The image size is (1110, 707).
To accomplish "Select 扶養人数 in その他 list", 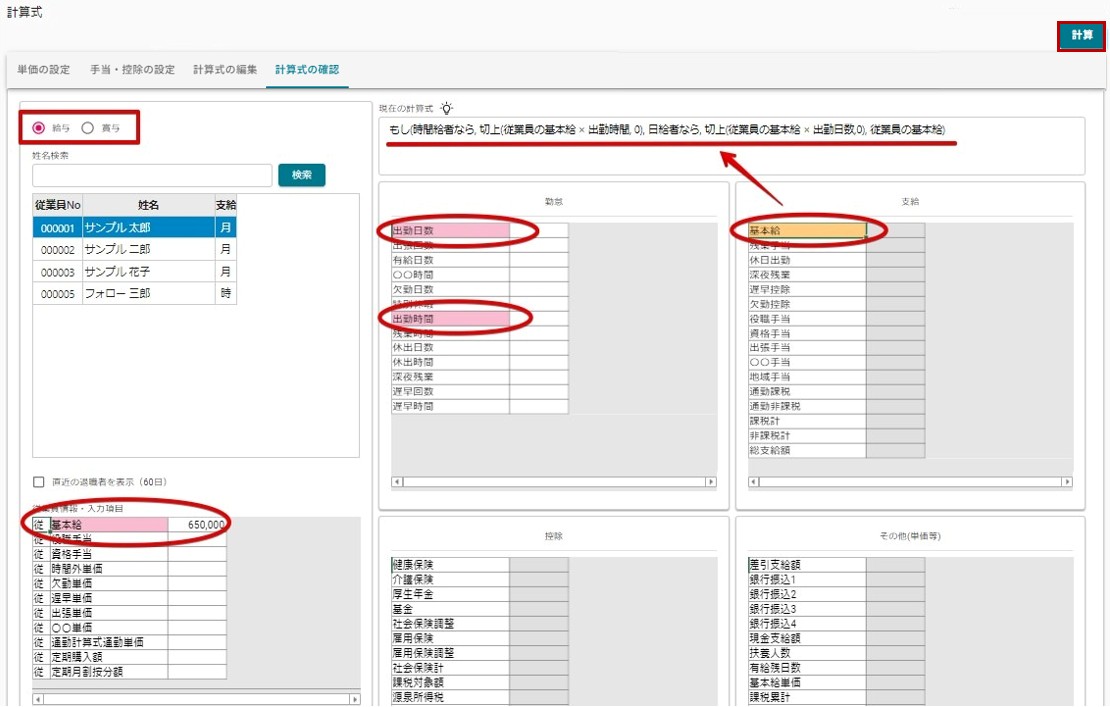I will tap(807, 653).
